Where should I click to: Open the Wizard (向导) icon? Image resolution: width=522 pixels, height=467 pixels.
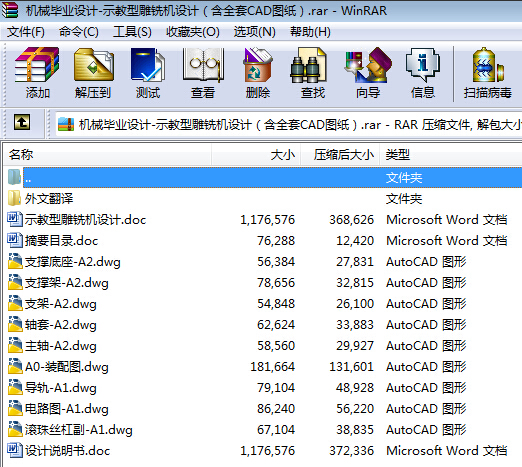coord(368,65)
